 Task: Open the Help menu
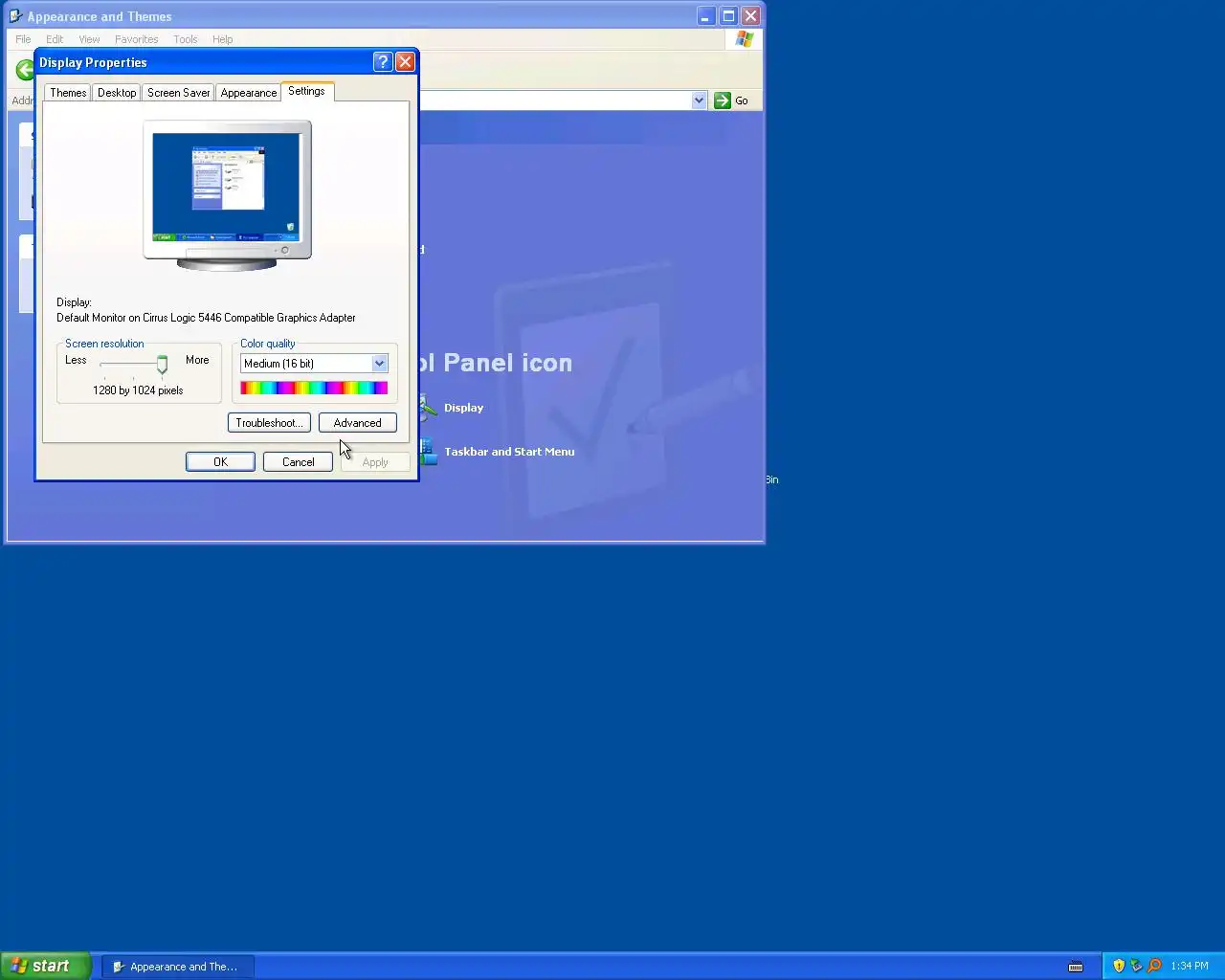222,39
